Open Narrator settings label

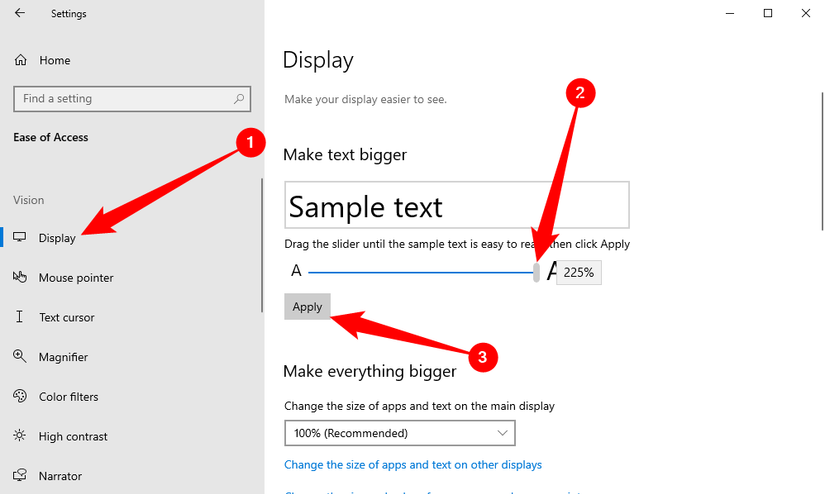pyautogui.click(x=61, y=476)
